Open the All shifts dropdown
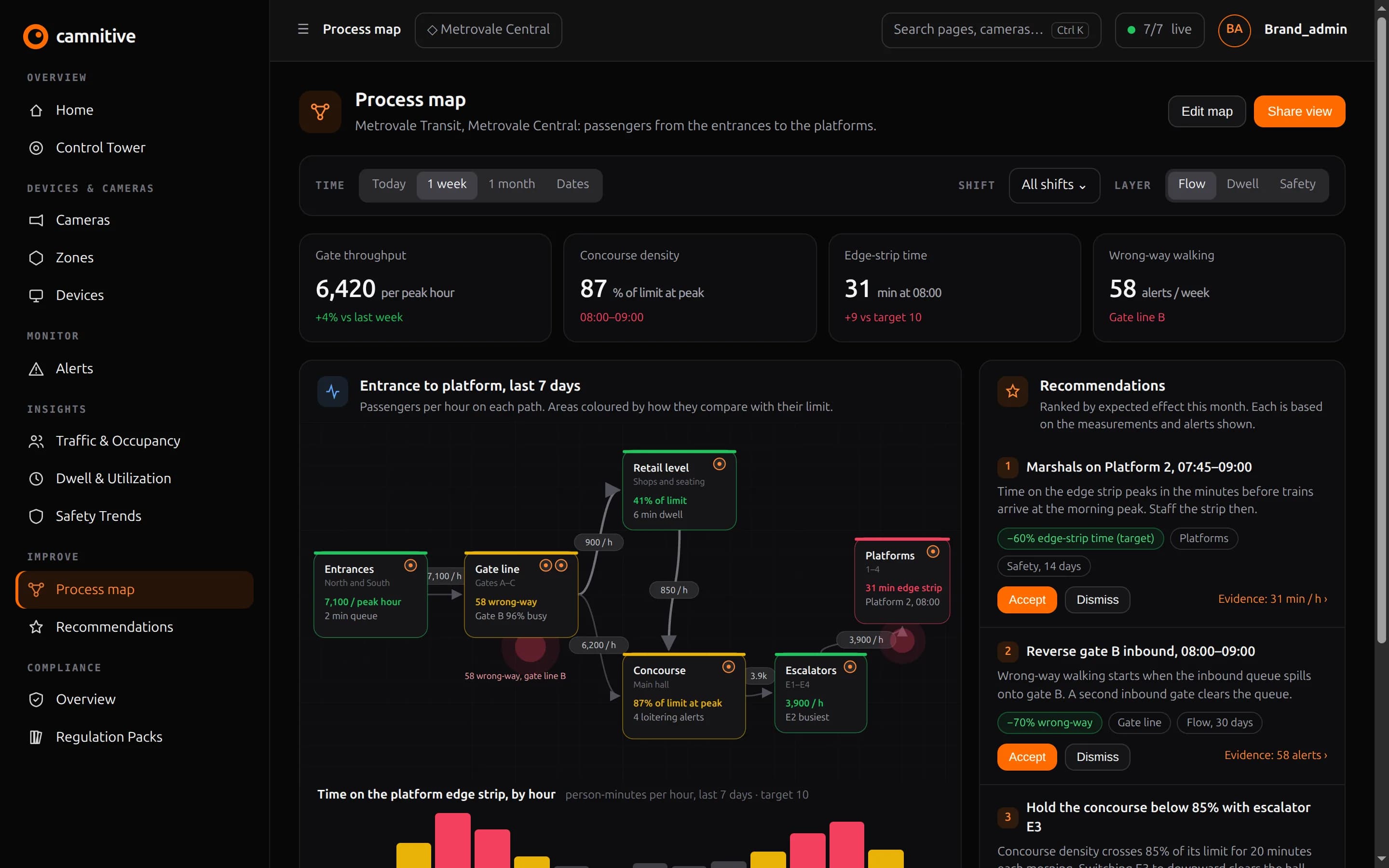The width and height of the screenshot is (1389, 868). pyautogui.click(x=1054, y=185)
